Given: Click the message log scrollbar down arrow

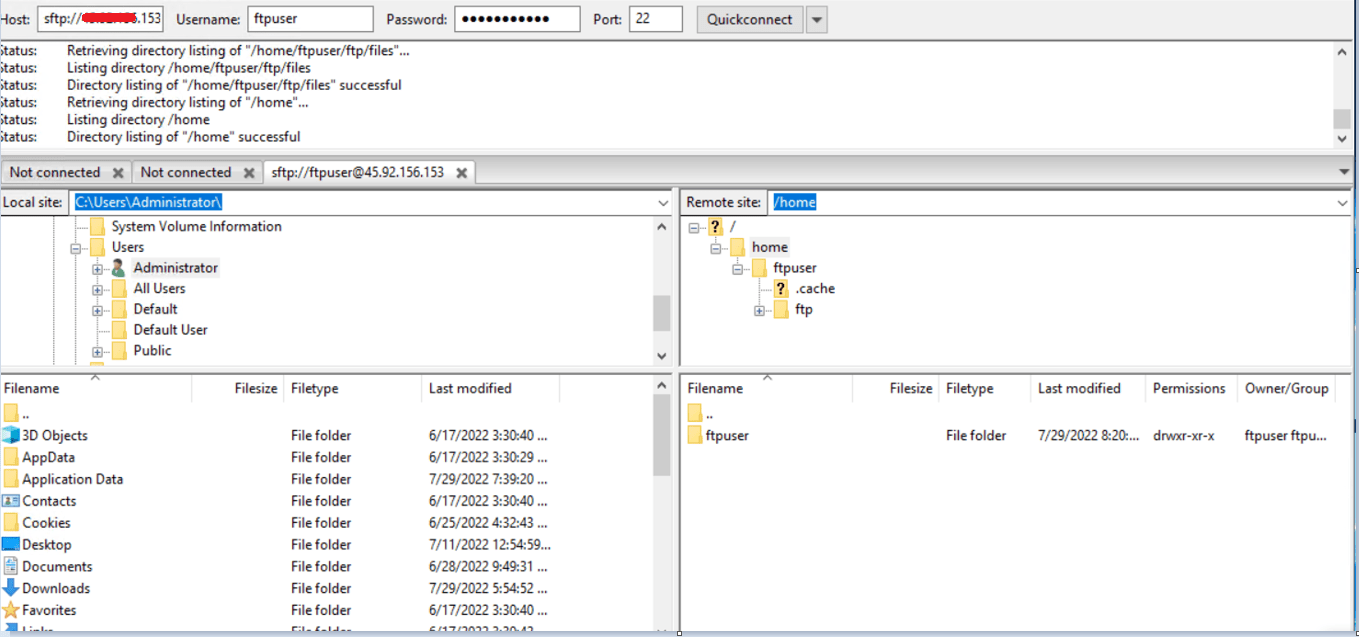Looking at the screenshot, I should [x=1343, y=139].
